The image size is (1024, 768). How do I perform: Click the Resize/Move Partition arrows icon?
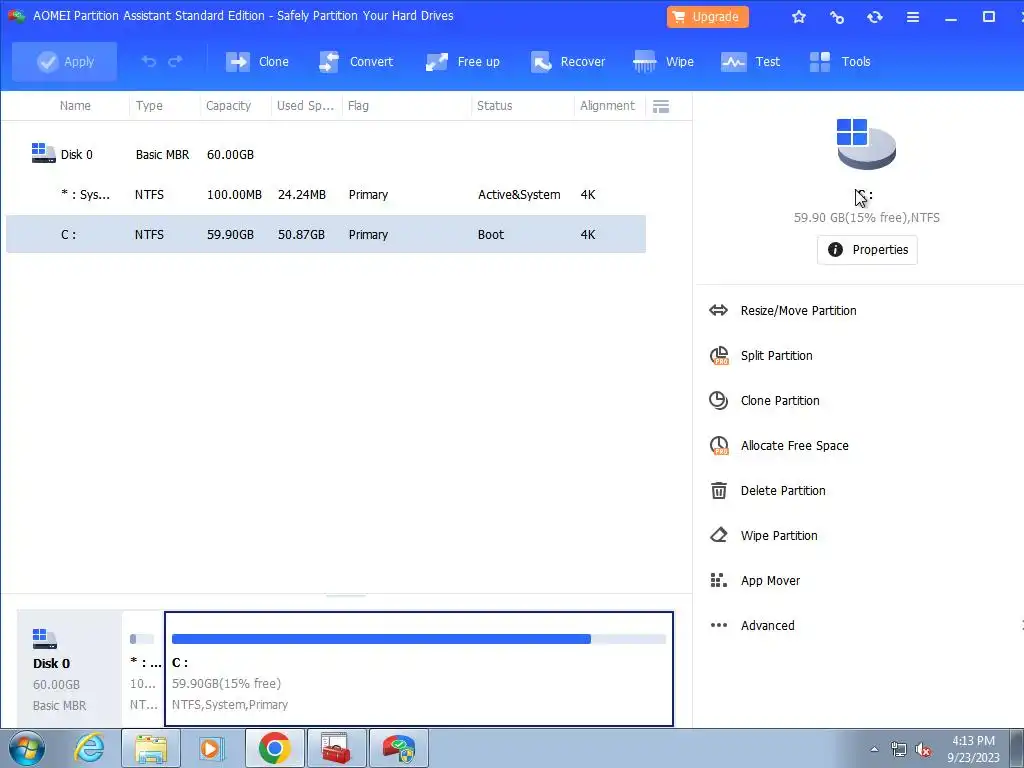point(718,310)
